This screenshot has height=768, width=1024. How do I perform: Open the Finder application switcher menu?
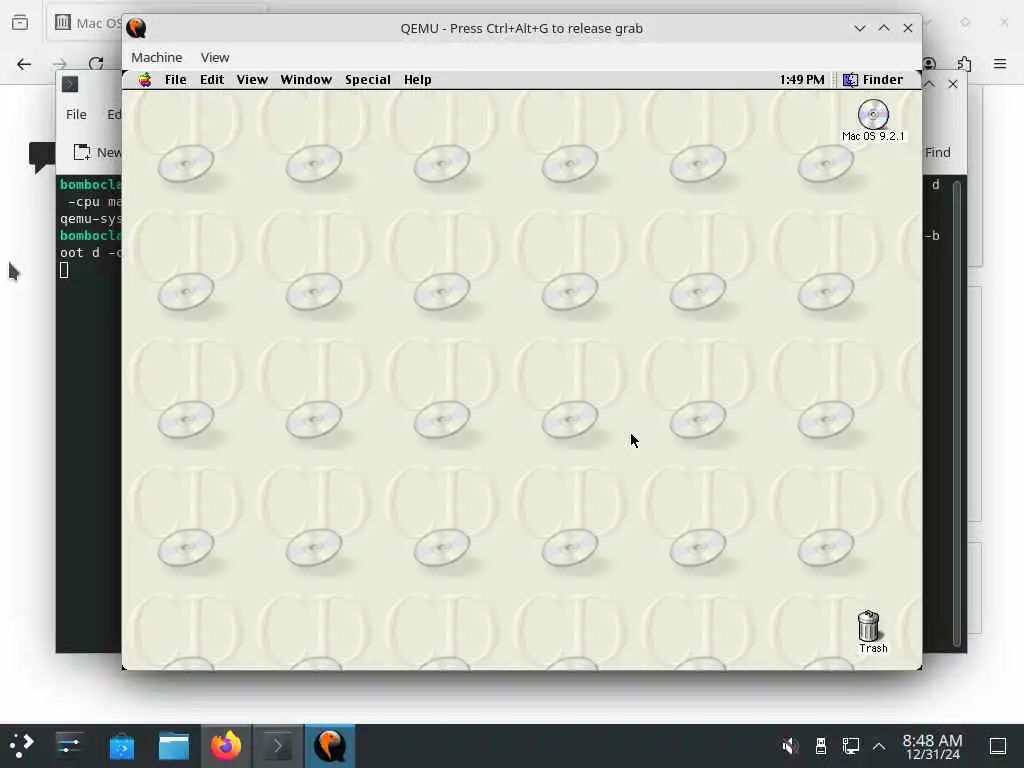pos(873,80)
